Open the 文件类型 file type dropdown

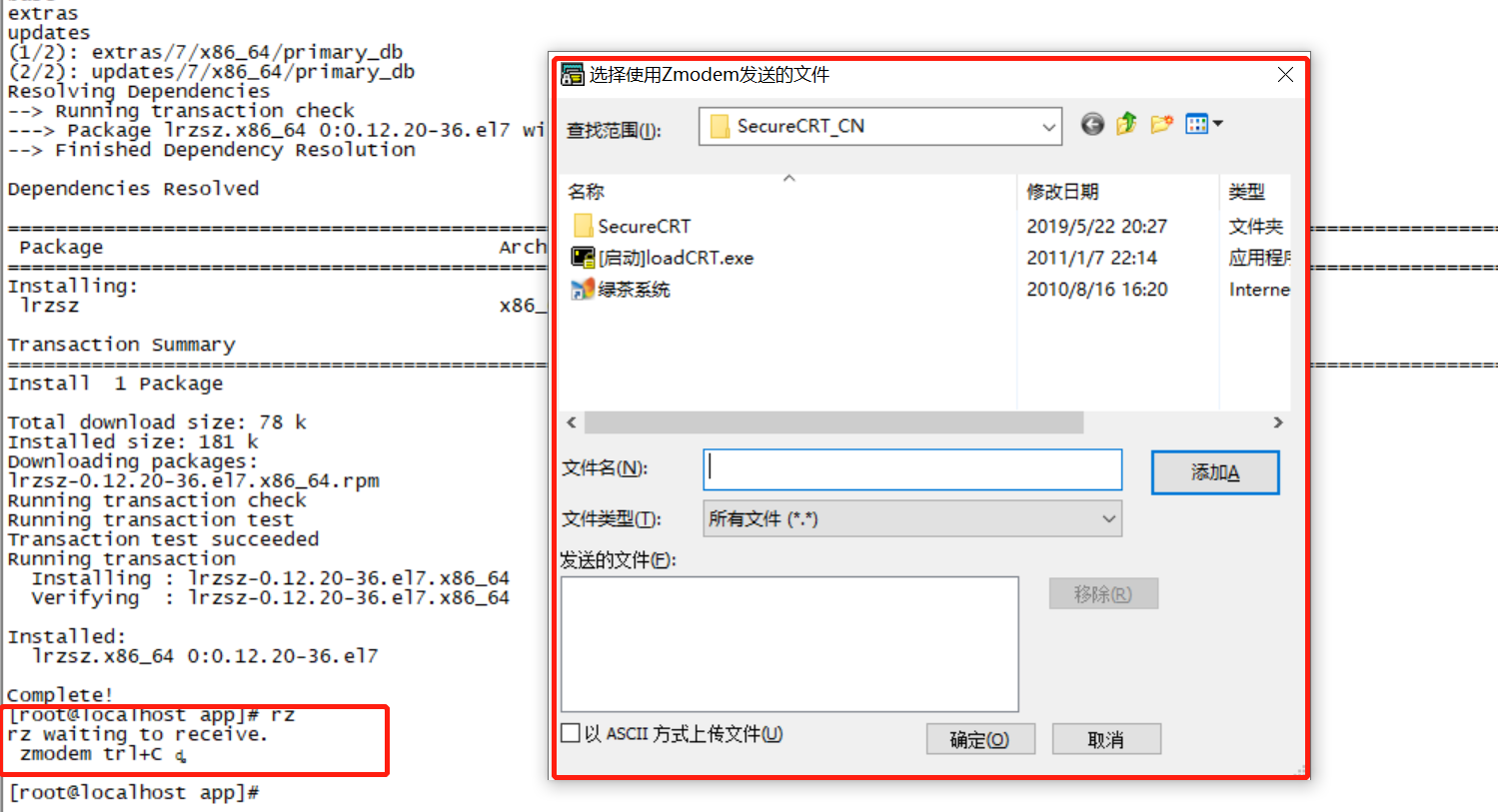912,519
